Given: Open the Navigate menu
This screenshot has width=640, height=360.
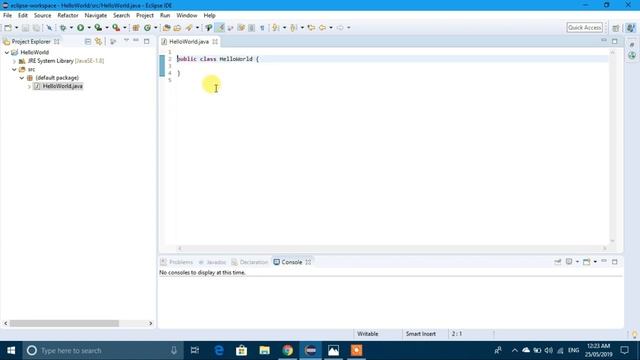Looking at the screenshot, I should pos(96,16).
